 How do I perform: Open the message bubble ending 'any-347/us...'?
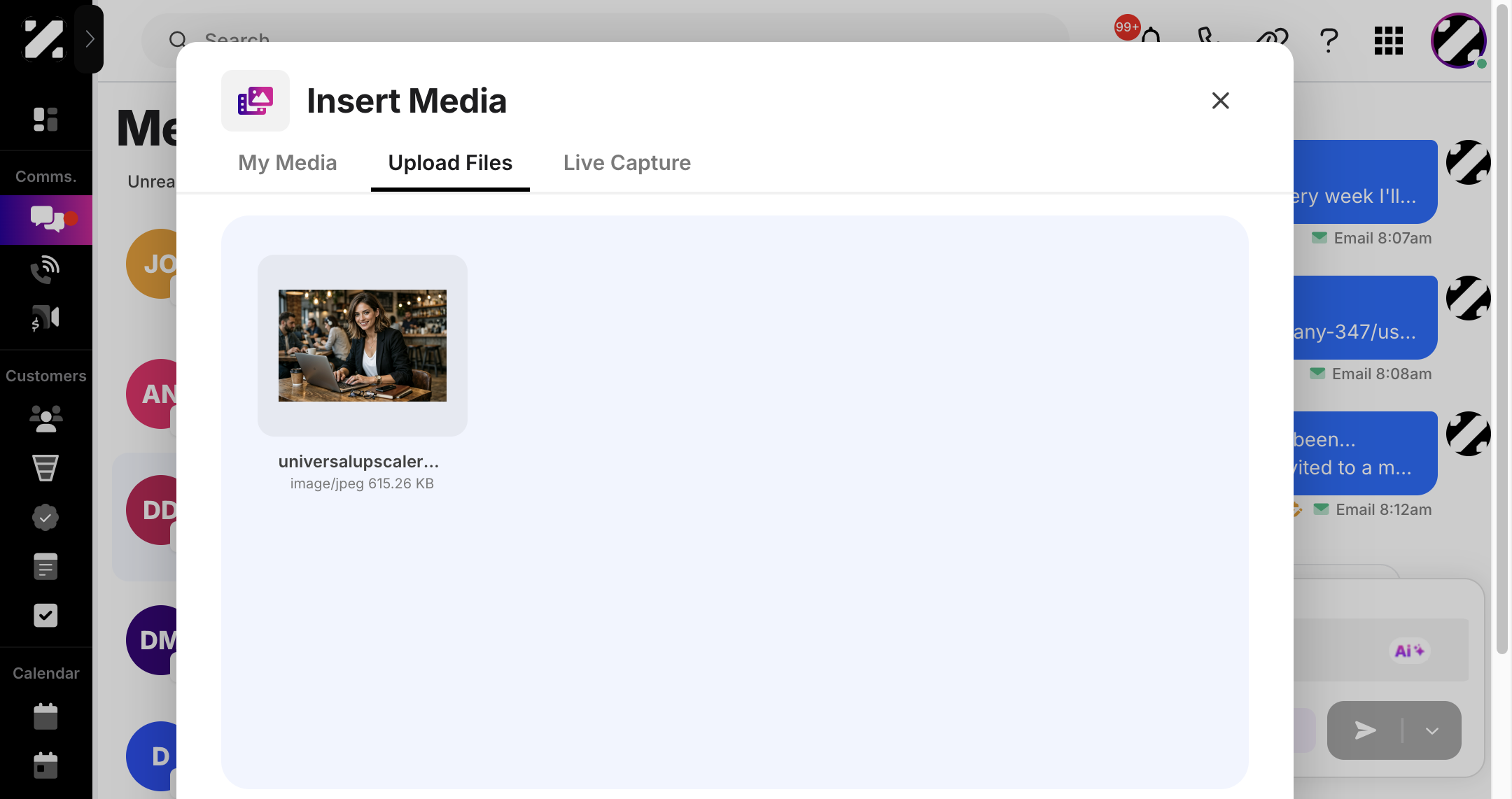click(x=1365, y=318)
